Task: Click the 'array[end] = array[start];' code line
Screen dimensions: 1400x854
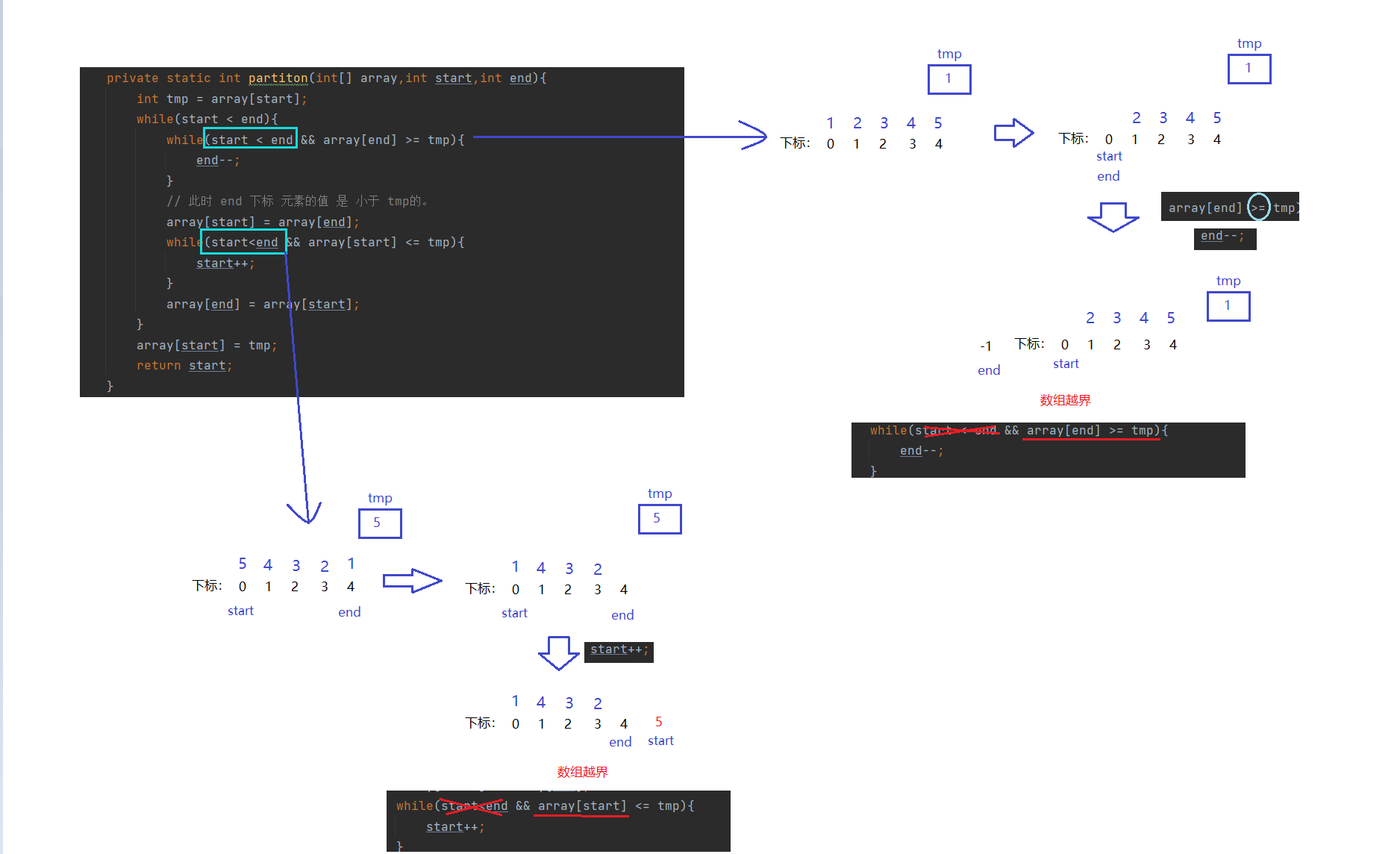Action: pos(263,304)
